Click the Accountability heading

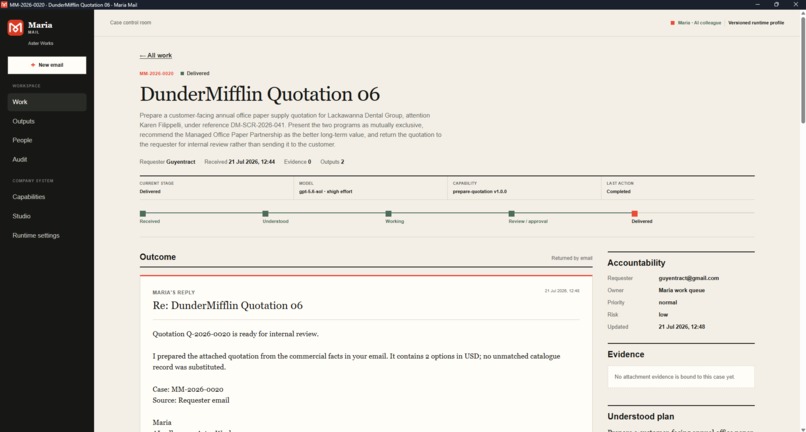coord(636,263)
